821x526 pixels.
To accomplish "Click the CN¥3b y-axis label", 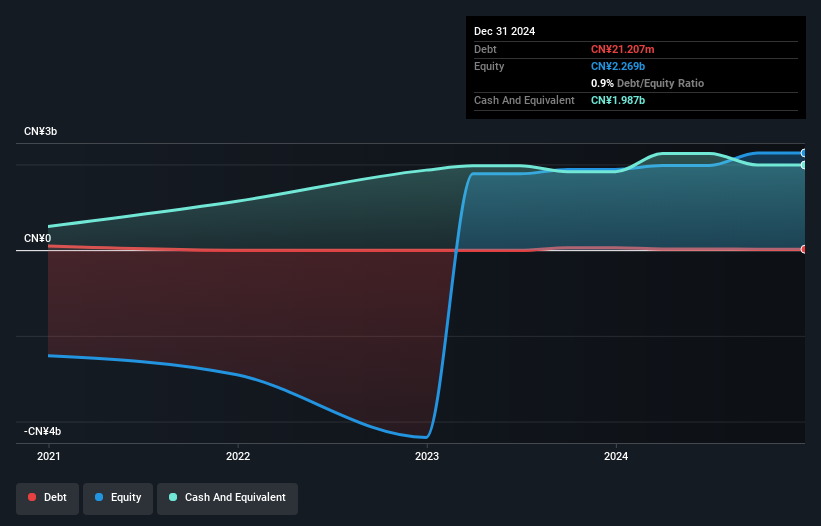I will click(40, 131).
